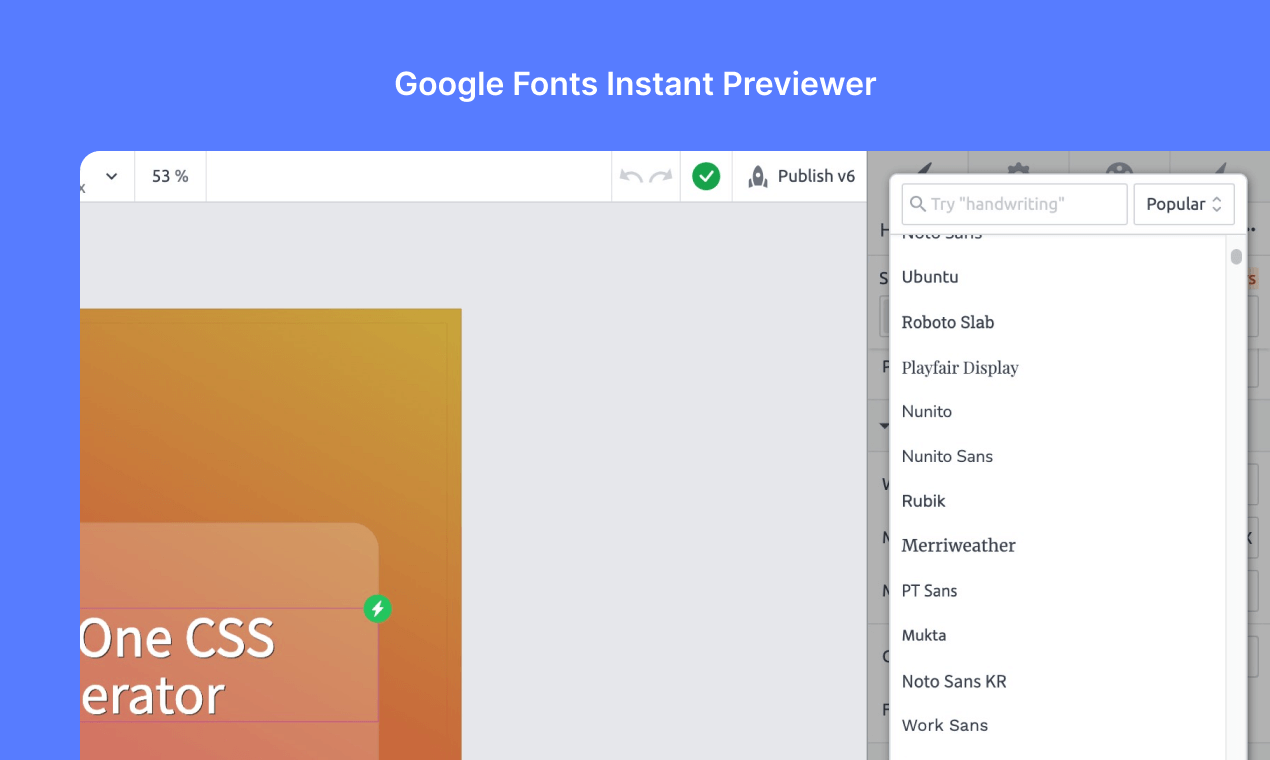The image size is (1270, 760).
Task: Click the magnifier icon in font search
Action: [x=917, y=204]
